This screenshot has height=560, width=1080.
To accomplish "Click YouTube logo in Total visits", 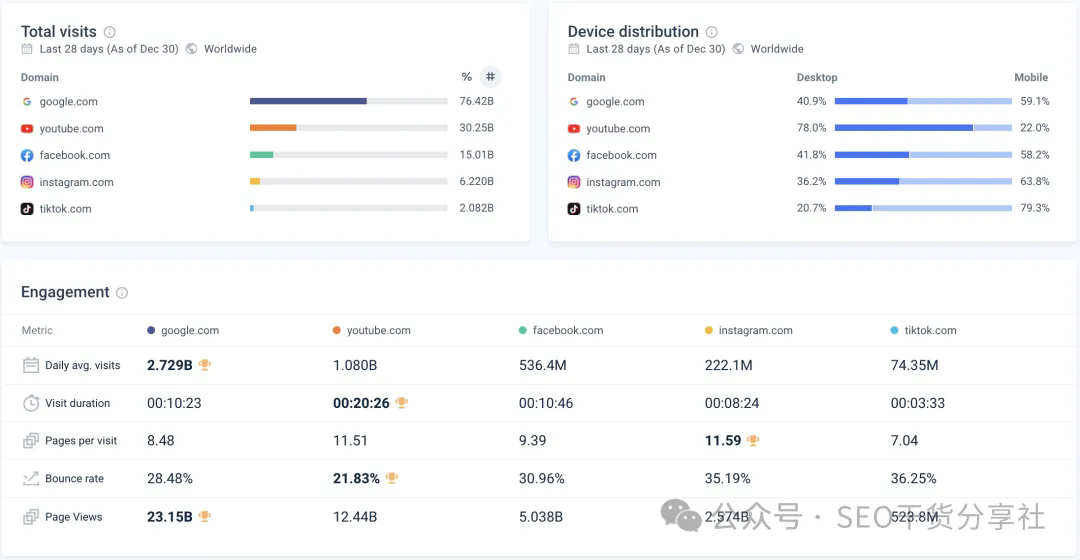I will coord(27,129).
